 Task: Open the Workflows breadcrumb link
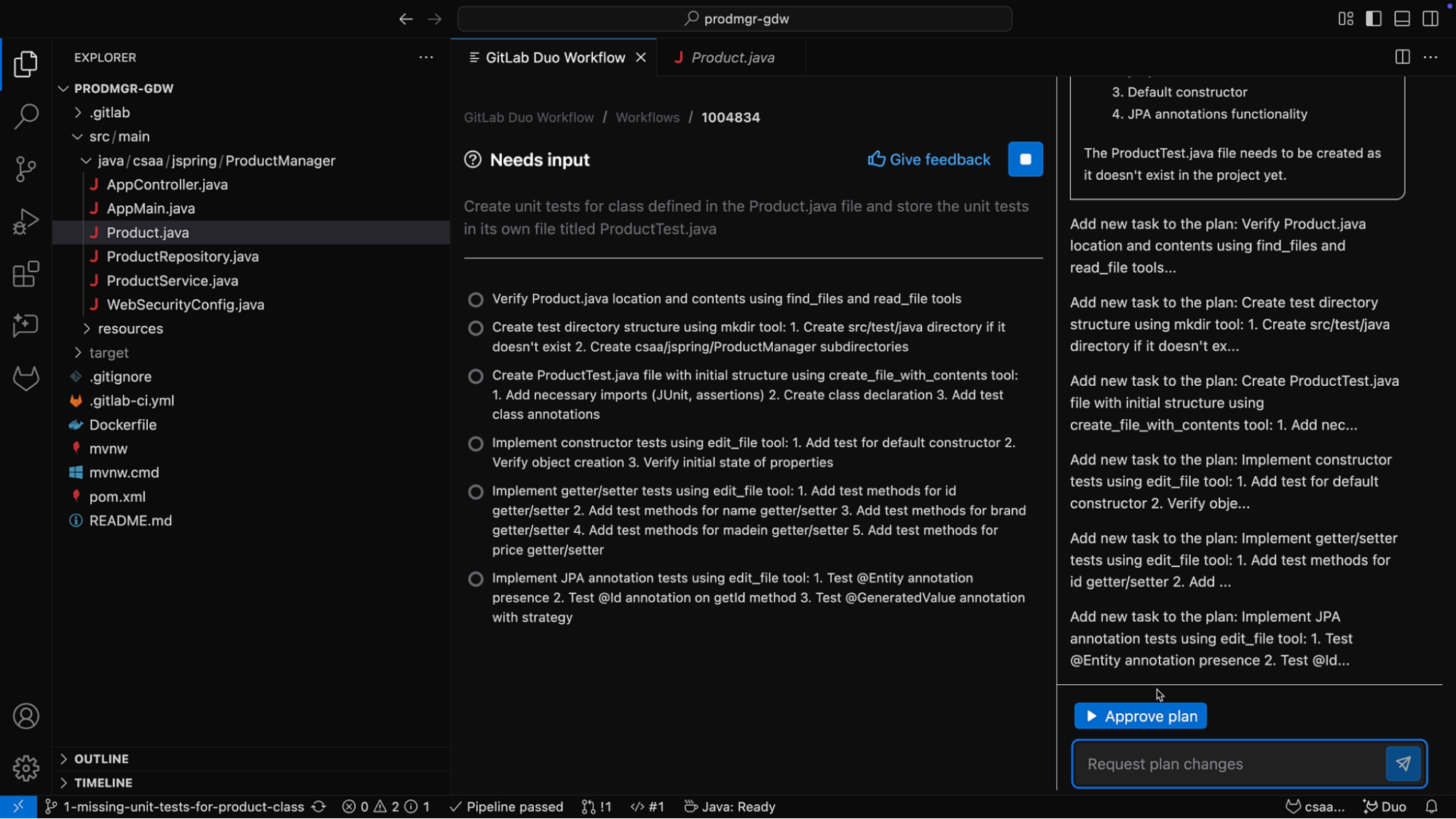(647, 116)
